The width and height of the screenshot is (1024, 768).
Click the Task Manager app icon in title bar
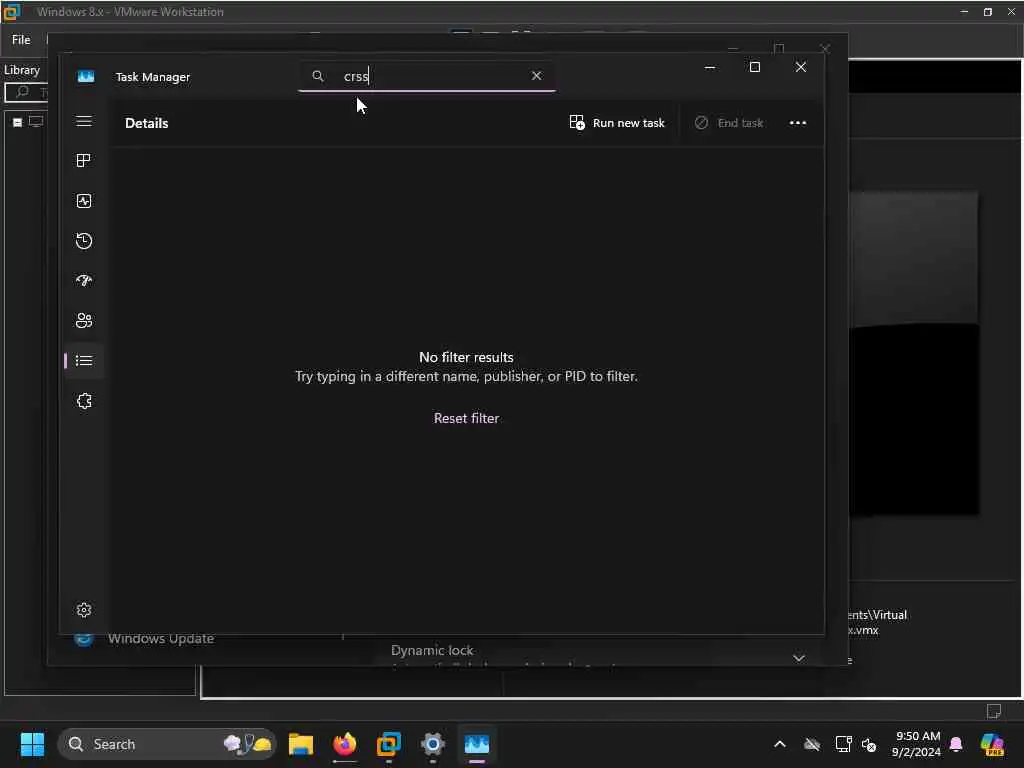tap(86, 76)
